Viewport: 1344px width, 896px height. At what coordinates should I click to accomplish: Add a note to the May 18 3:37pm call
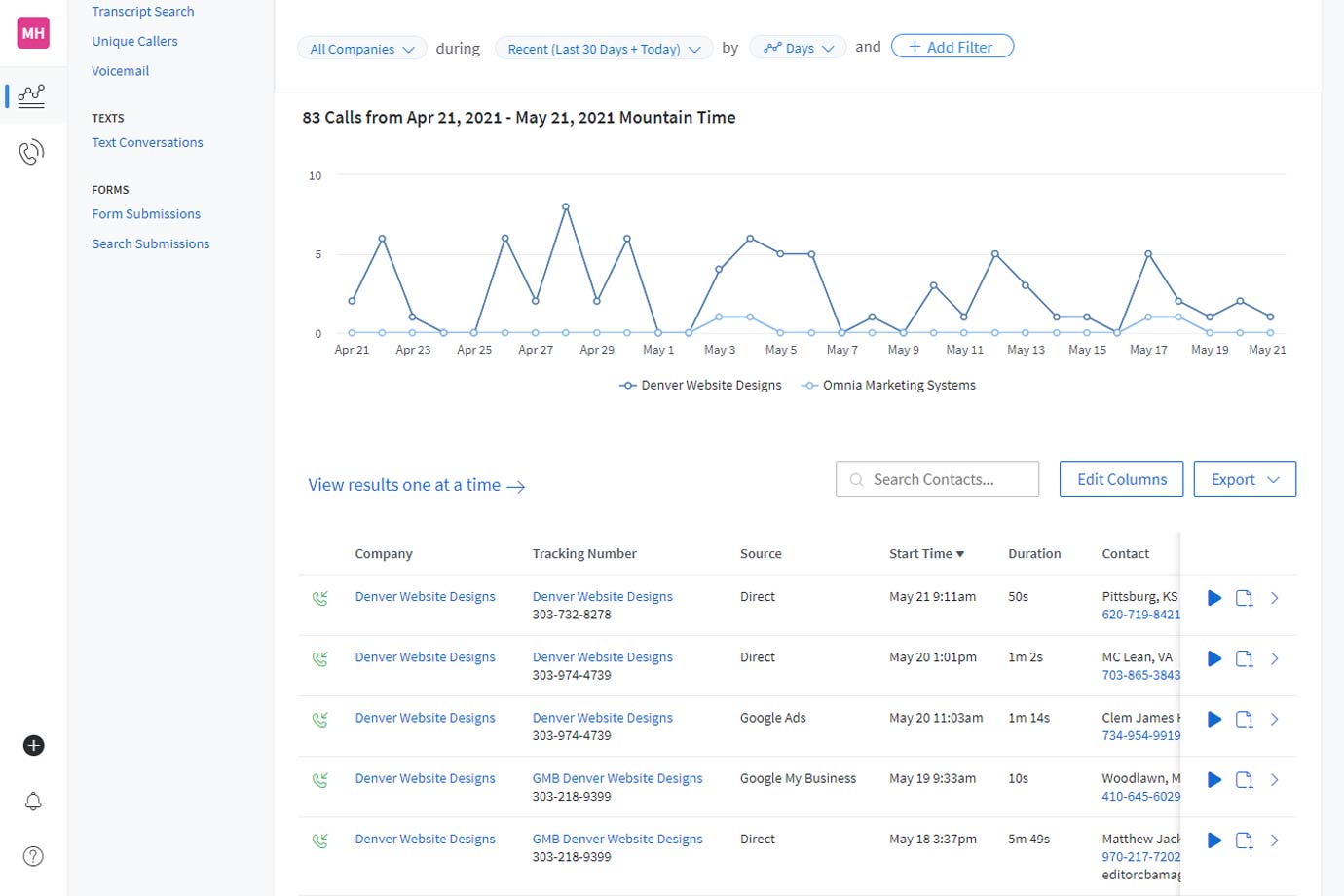click(1245, 840)
